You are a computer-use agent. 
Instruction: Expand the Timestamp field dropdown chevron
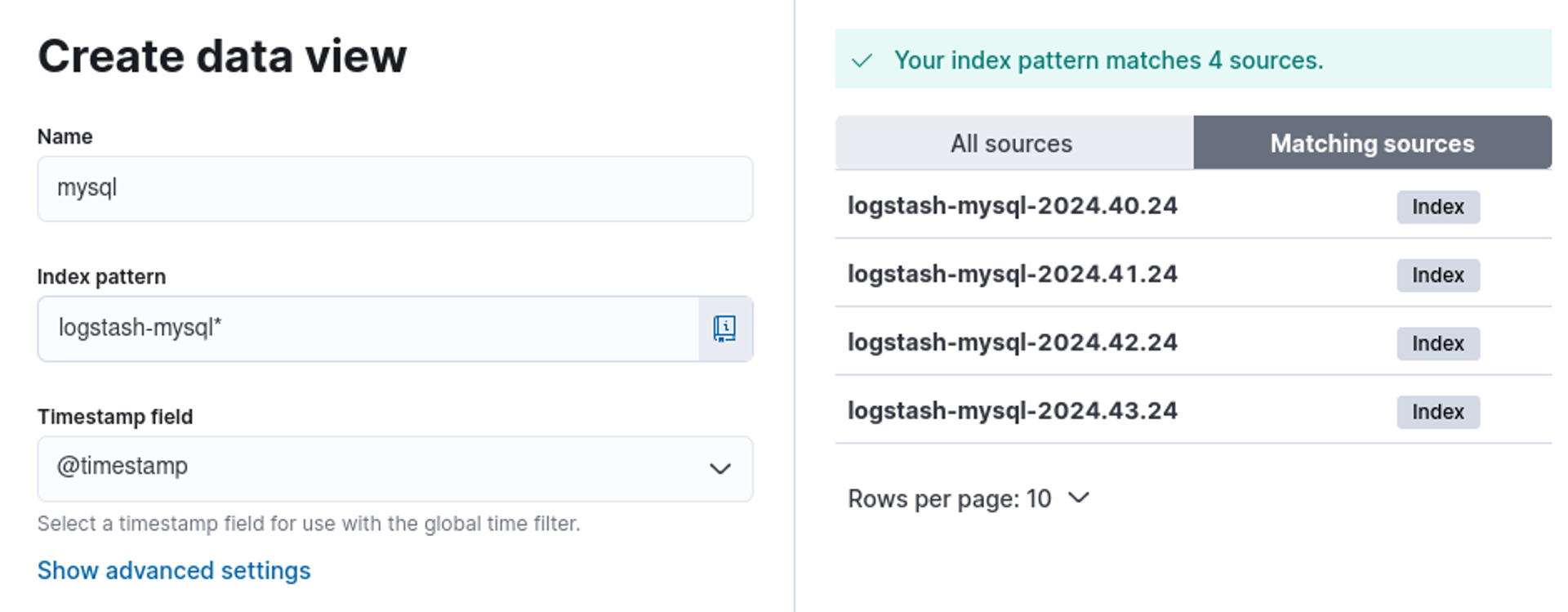719,468
